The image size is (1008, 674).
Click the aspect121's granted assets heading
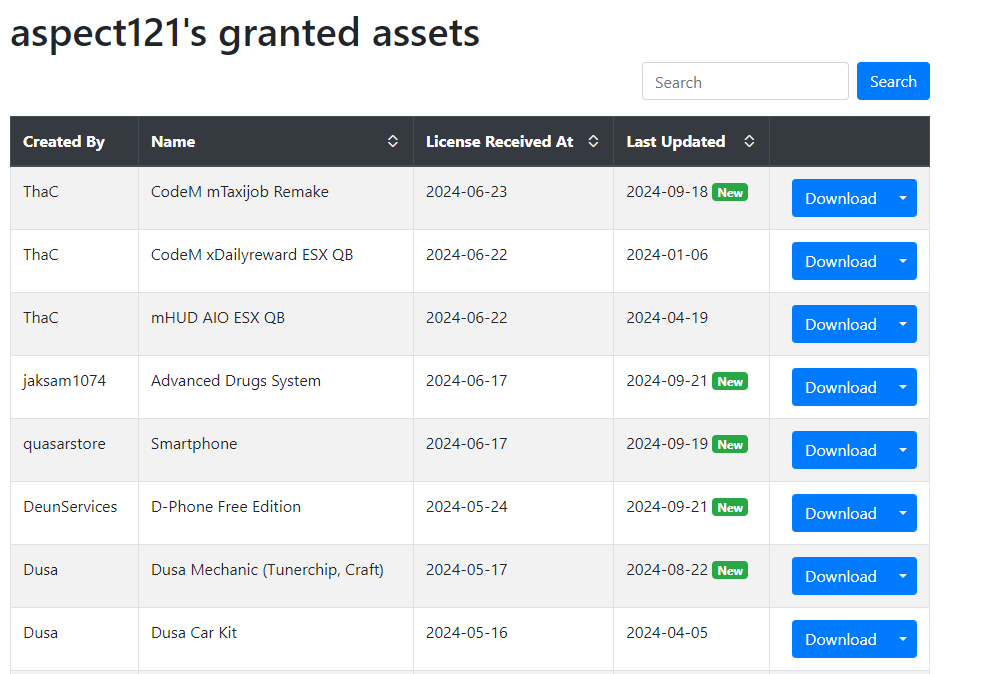[x=245, y=33]
